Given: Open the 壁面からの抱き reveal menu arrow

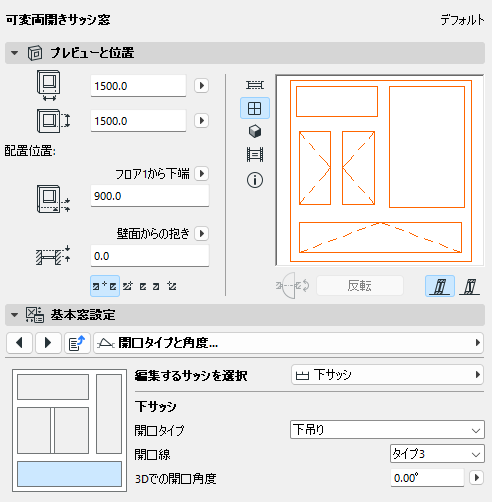Looking at the screenshot, I should click(x=201, y=234).
